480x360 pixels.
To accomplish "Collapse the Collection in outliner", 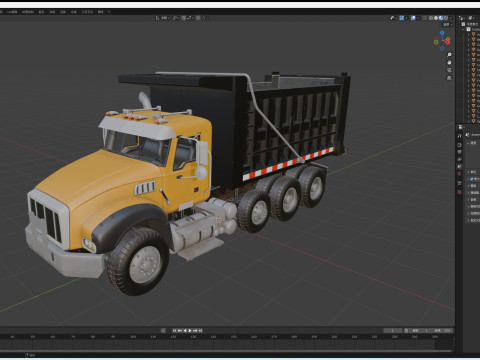I will [x=463, y=29].
